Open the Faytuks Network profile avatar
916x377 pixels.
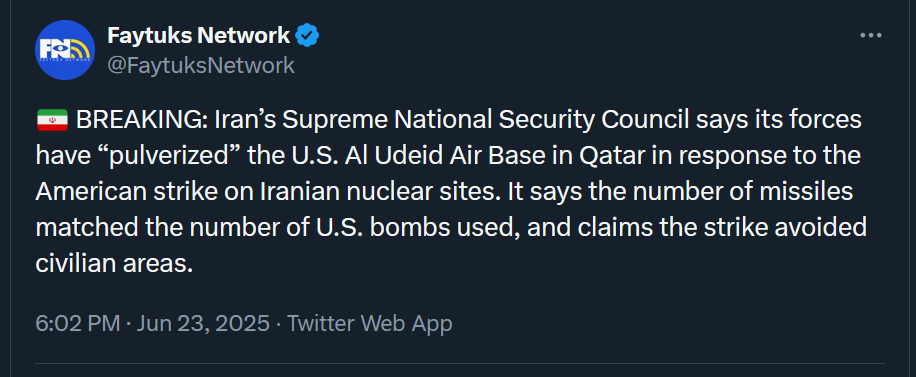pos(65,50)
